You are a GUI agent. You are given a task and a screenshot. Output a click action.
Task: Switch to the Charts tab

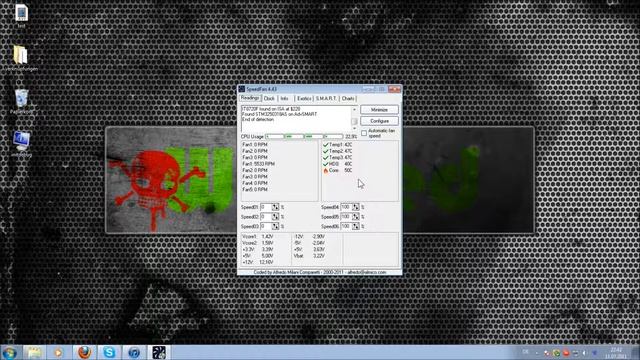click(348, 99)
